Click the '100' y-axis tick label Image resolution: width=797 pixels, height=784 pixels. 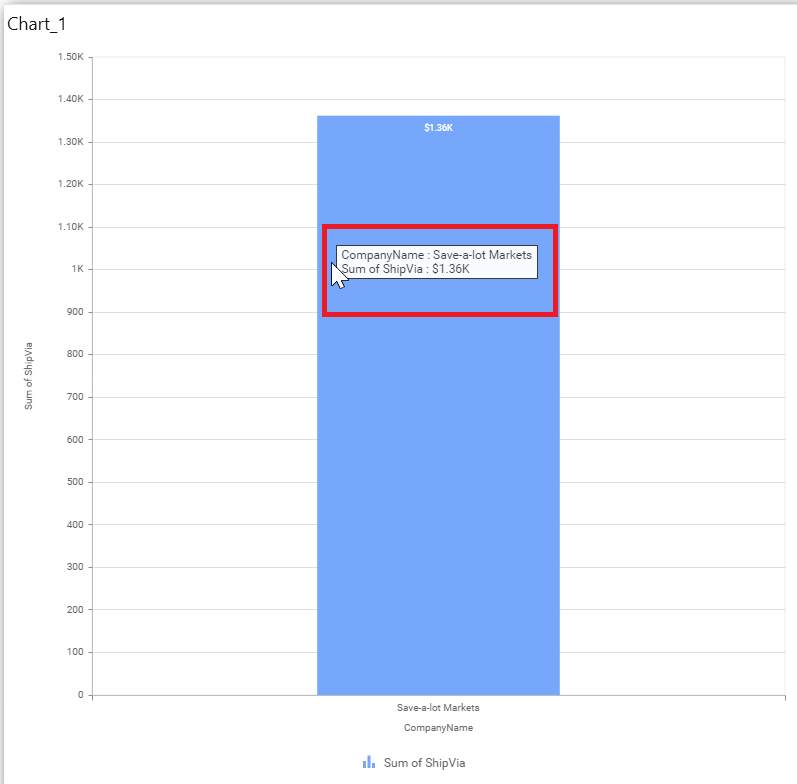point(75,651)
